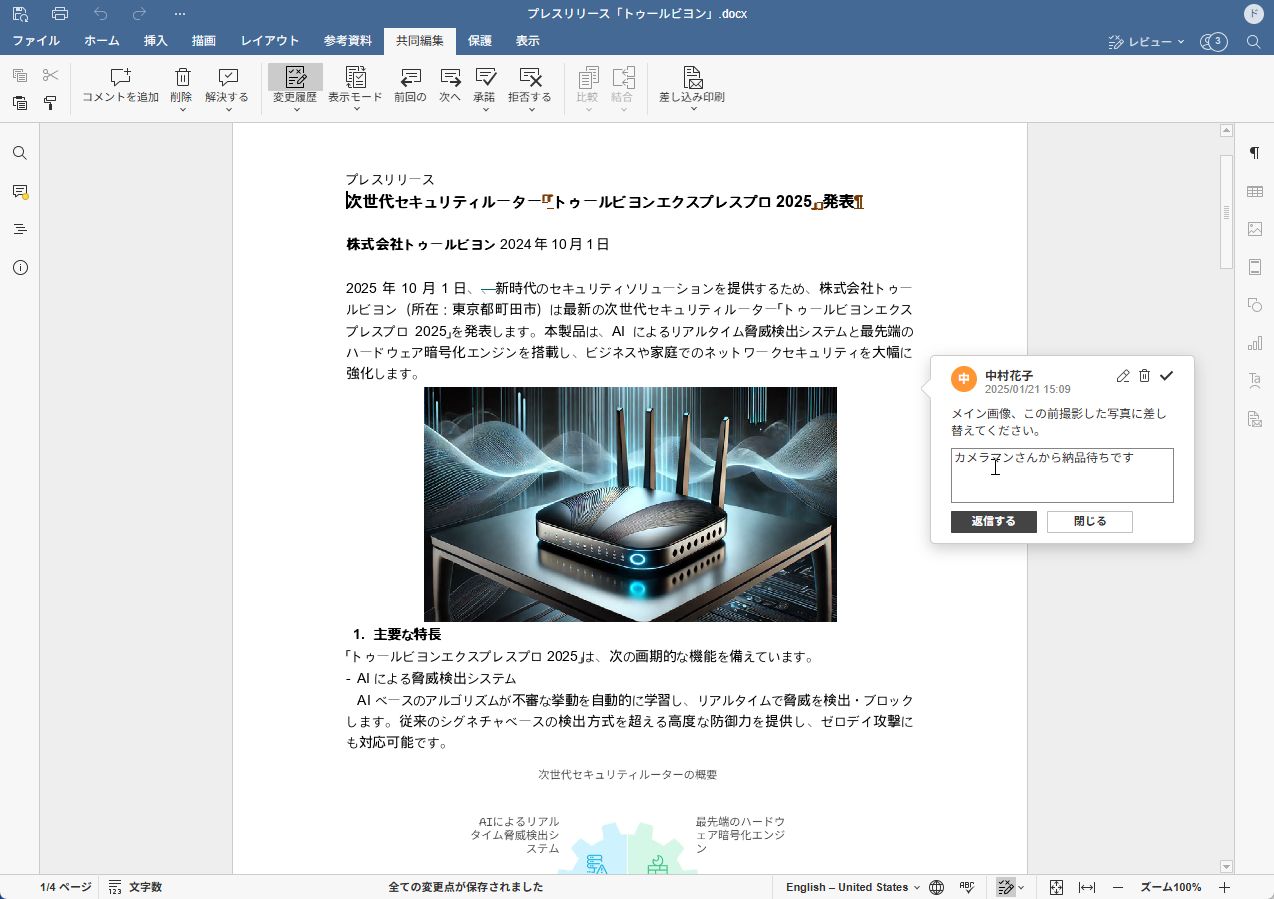The height and width of the screenshot is (899, 1274).
Task: Open the headings navigation panel
Action: pyautogui.click(x=20, y=229)
